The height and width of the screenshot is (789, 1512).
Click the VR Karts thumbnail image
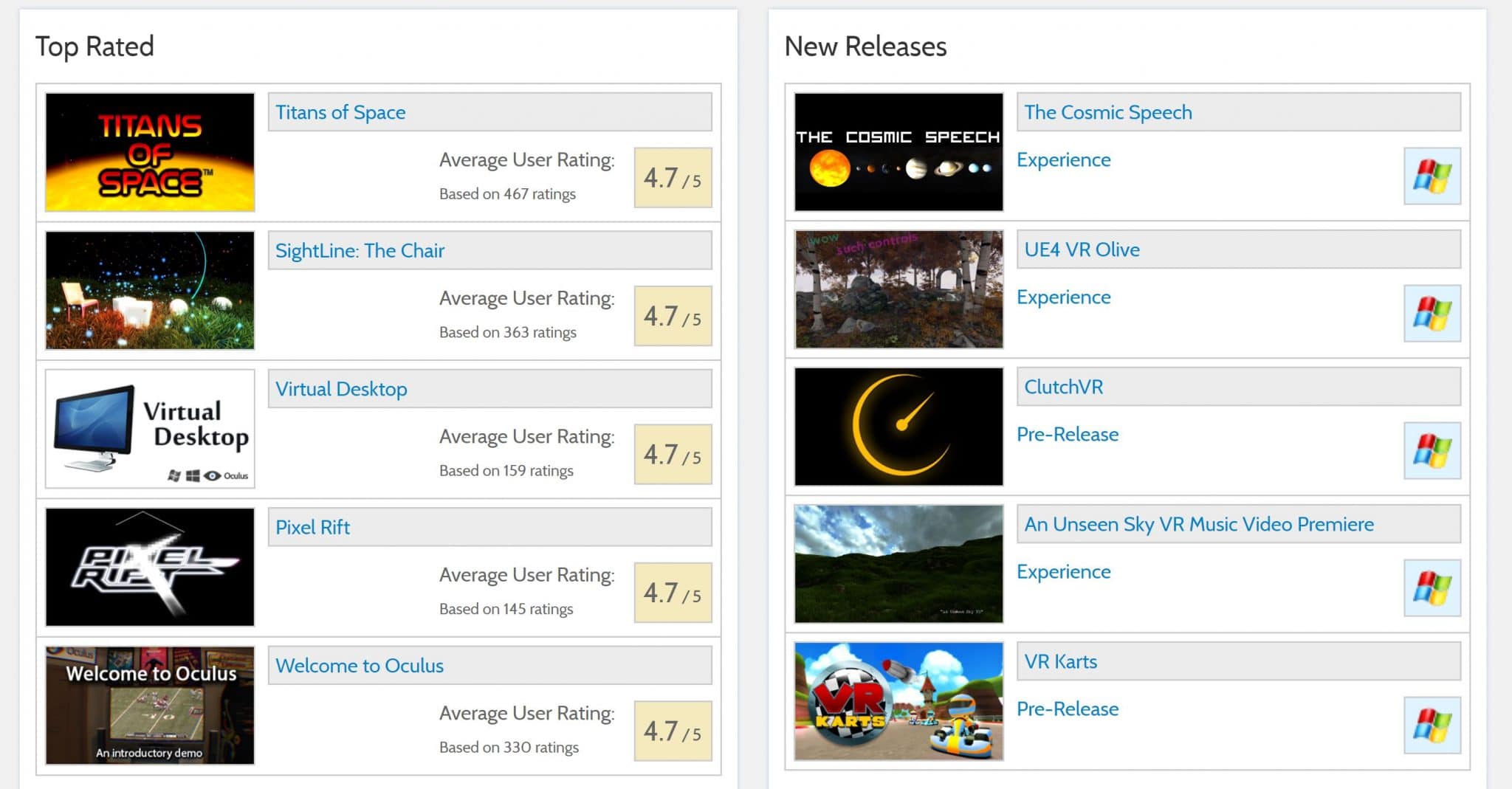click(x=898, y=701)
